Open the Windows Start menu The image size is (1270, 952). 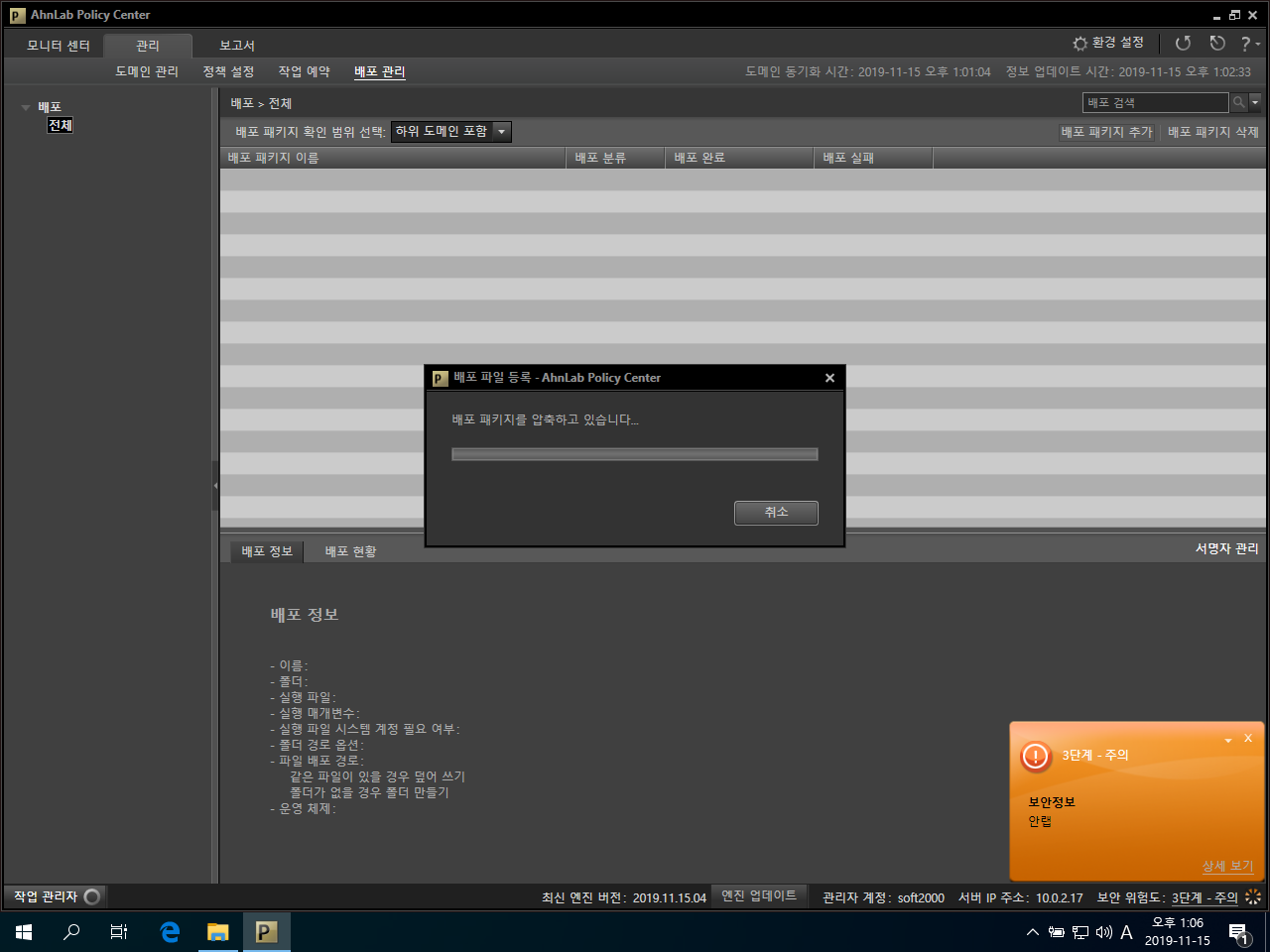coord(24,932)
